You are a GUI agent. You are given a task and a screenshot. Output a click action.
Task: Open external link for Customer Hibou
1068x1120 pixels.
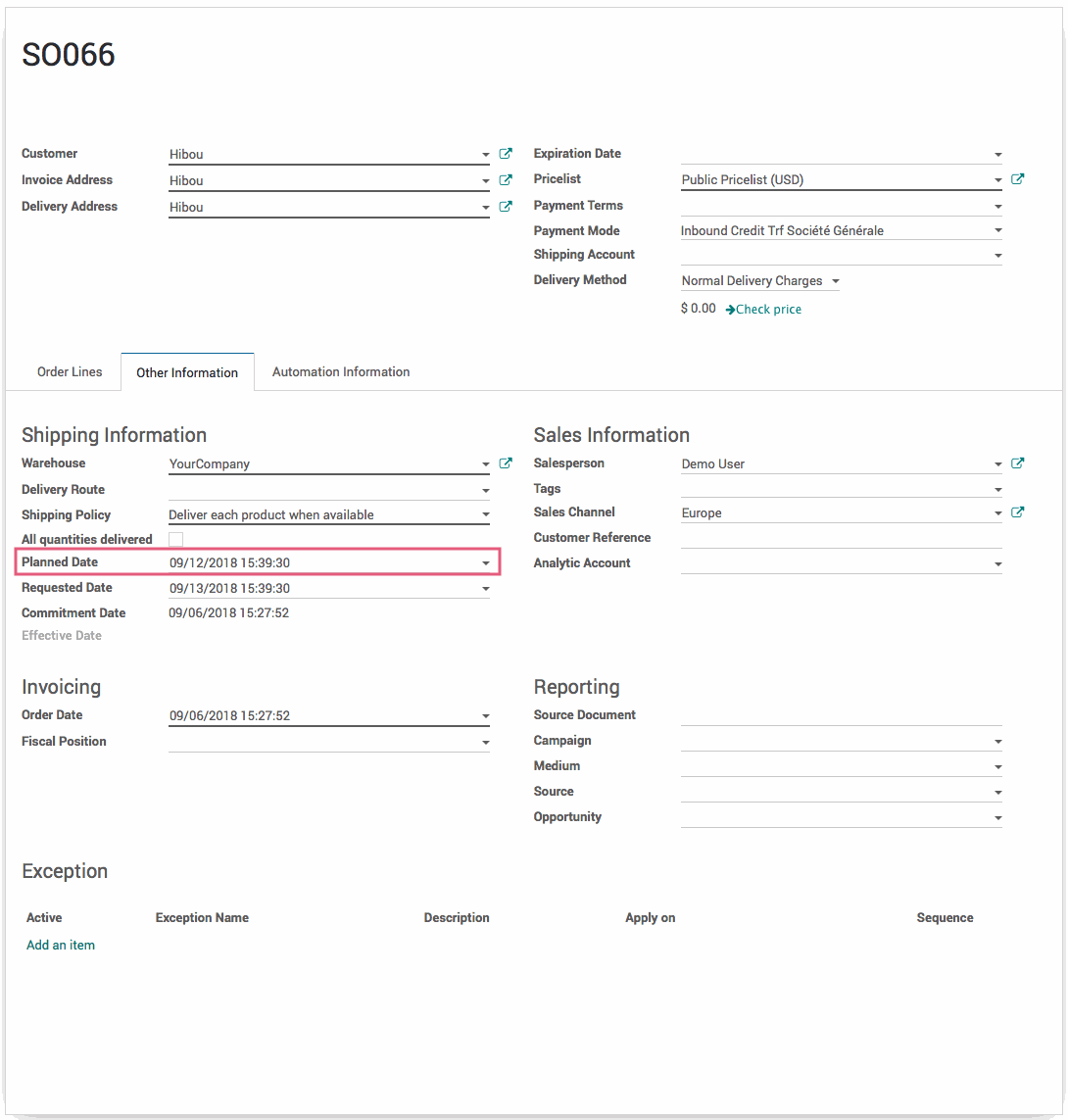point(506,154)
